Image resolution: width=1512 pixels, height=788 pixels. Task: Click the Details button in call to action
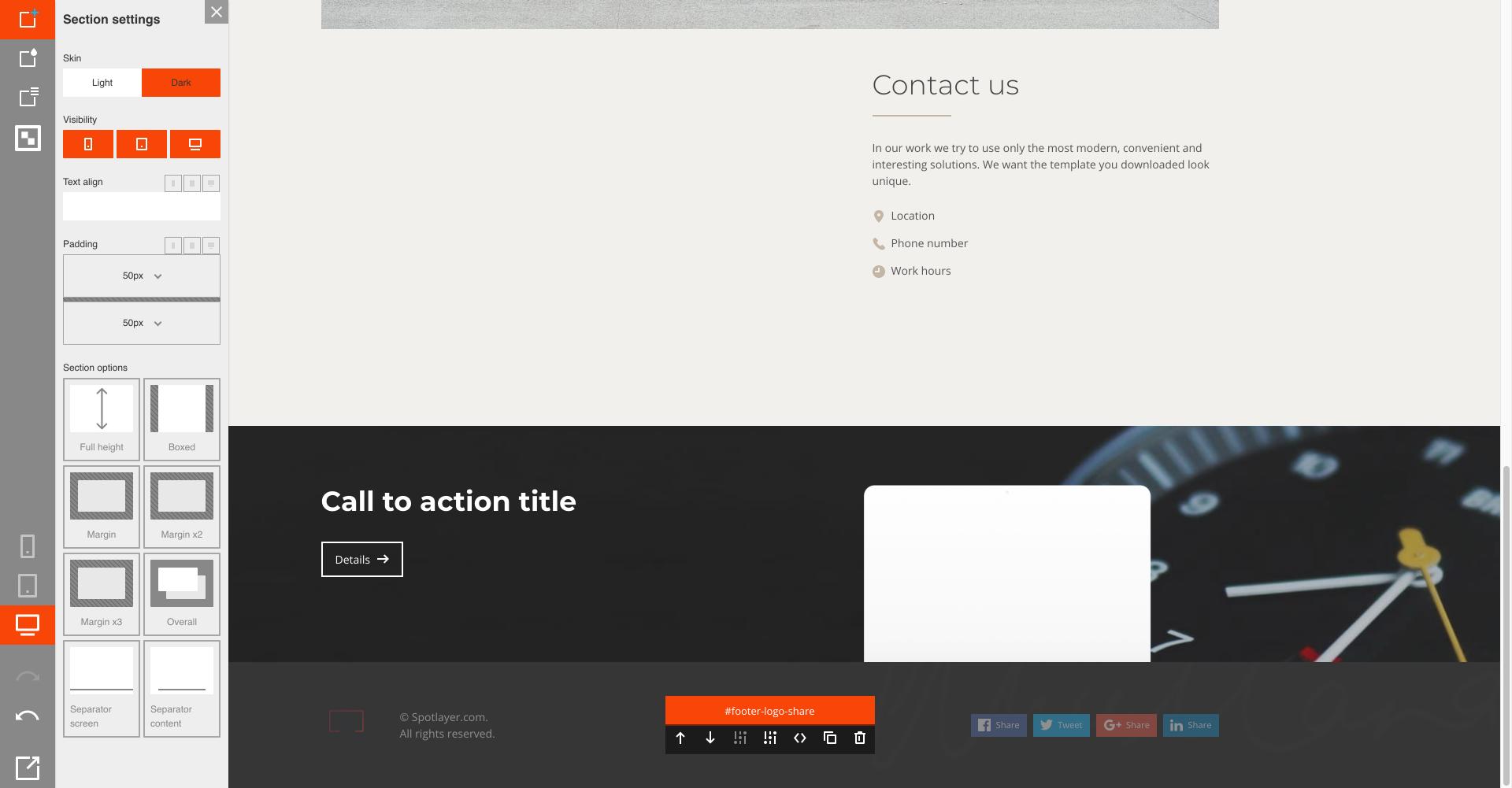point(362,559)
